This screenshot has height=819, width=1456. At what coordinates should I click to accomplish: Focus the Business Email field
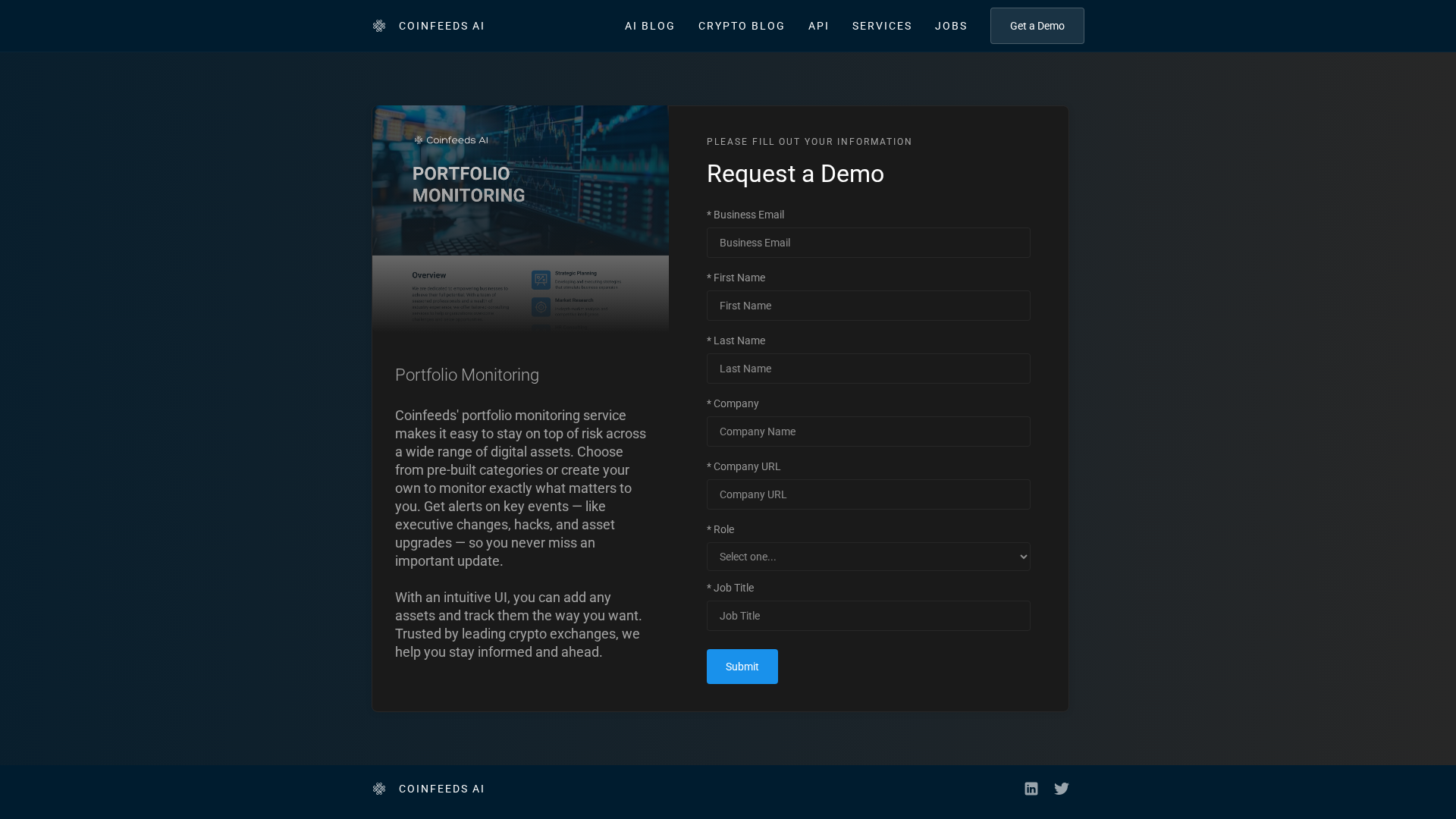[868, 243]
